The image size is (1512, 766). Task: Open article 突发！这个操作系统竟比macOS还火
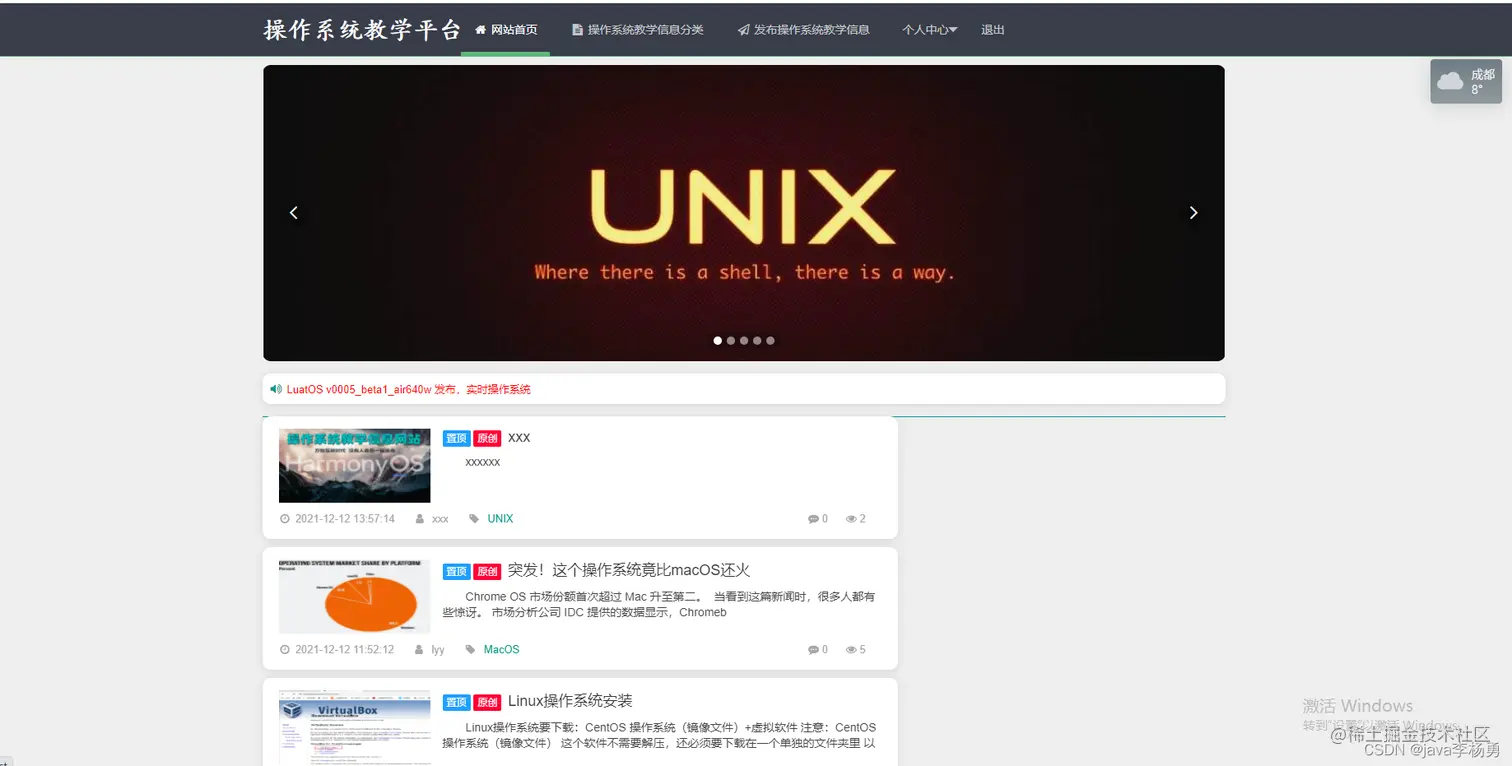pyautogui.click(x=629, y=570)
